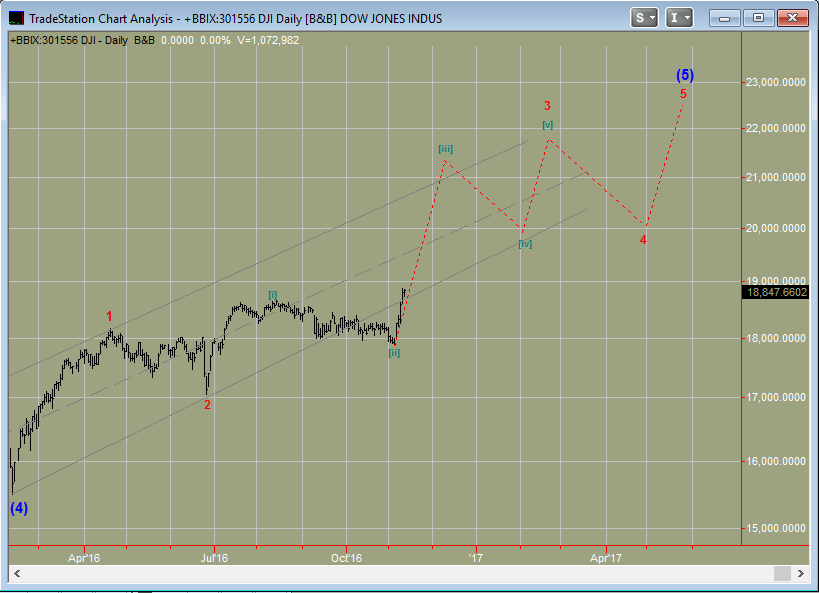Select the teal [ii] subwave label
819x593 pixels.
[394, 353]
